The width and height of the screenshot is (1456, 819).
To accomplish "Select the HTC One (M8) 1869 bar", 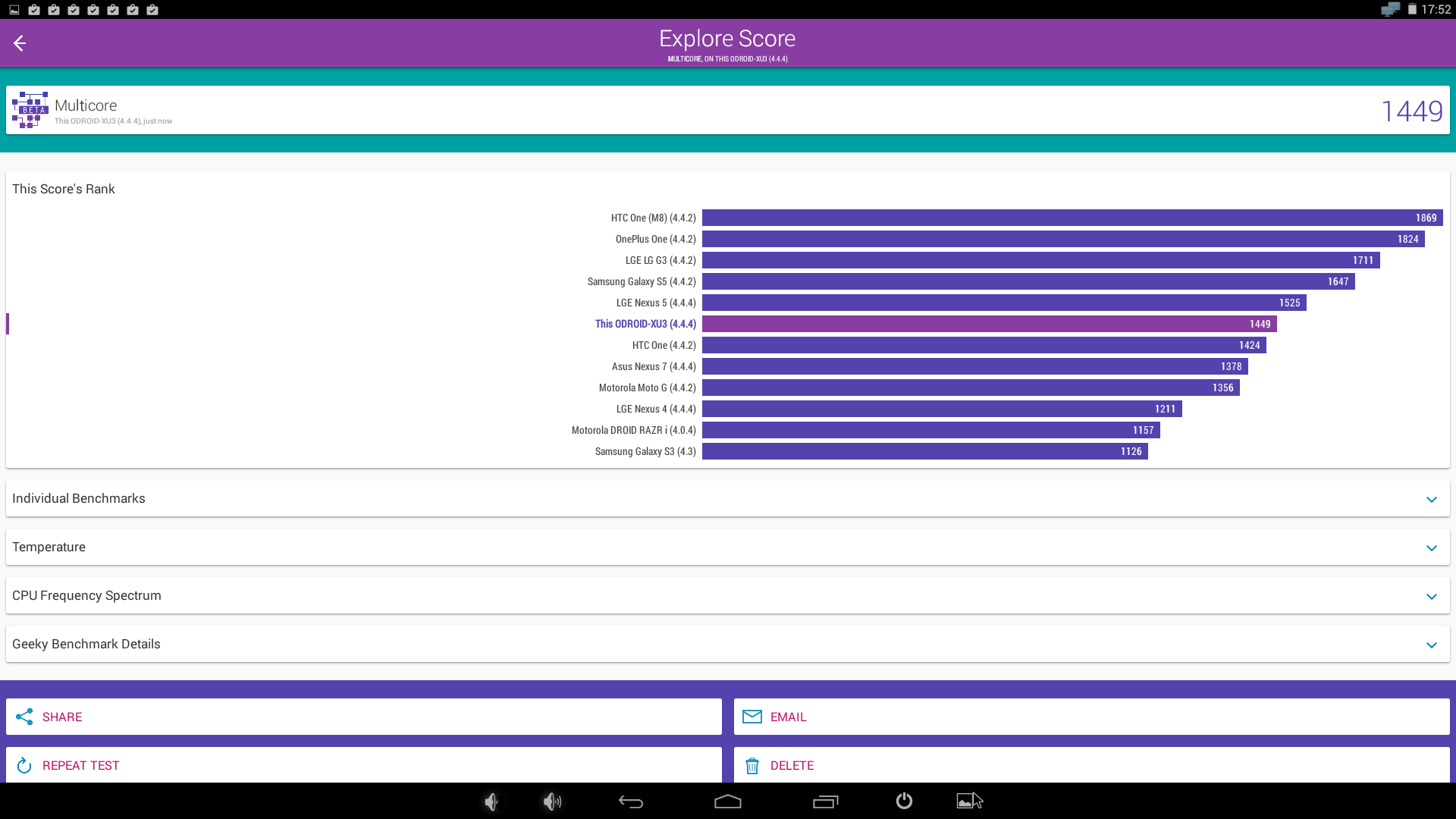I will pos(1072,218).
